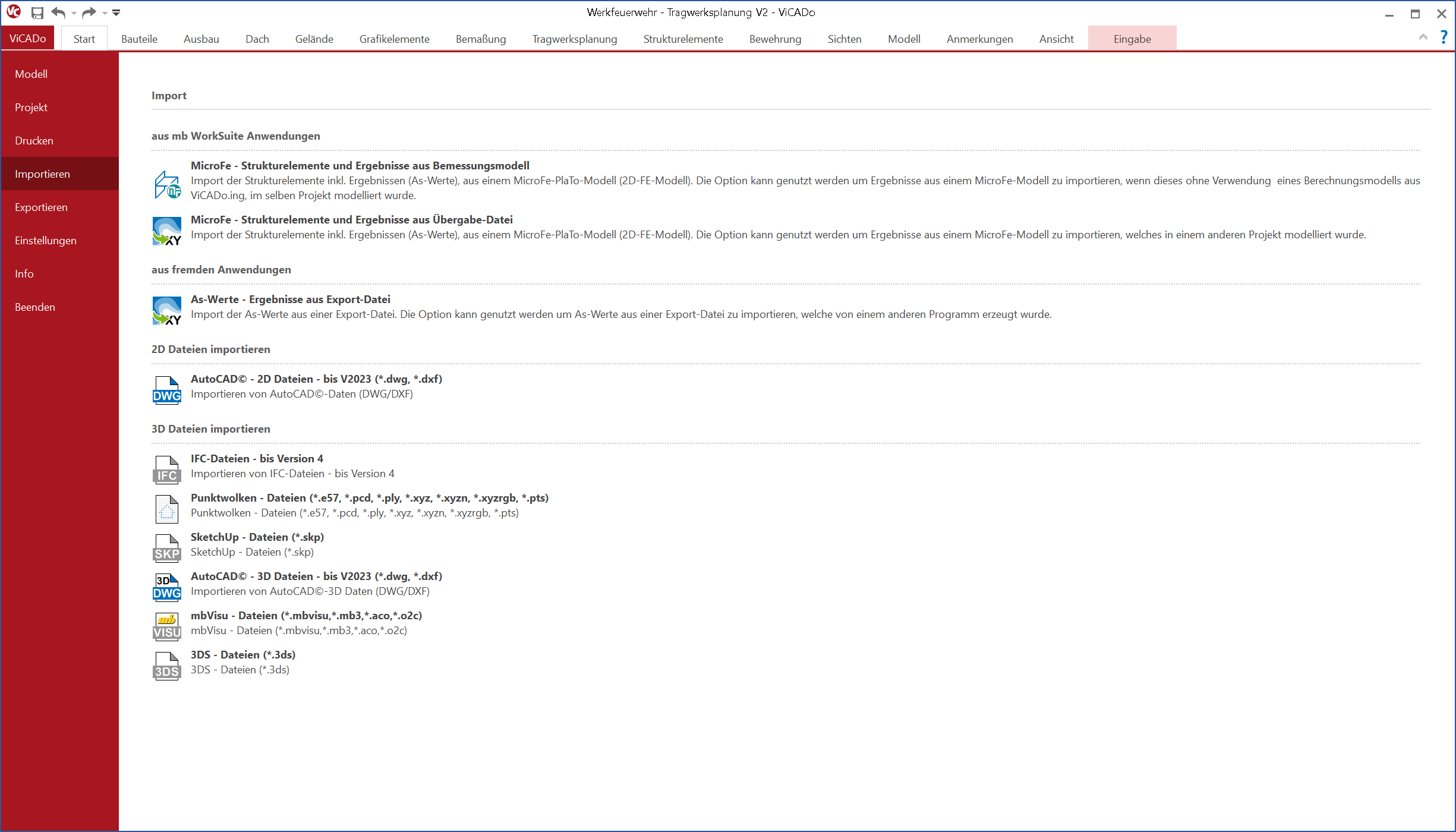
Task: Click the IFC file import icon
Action: [x=167, y=470]
